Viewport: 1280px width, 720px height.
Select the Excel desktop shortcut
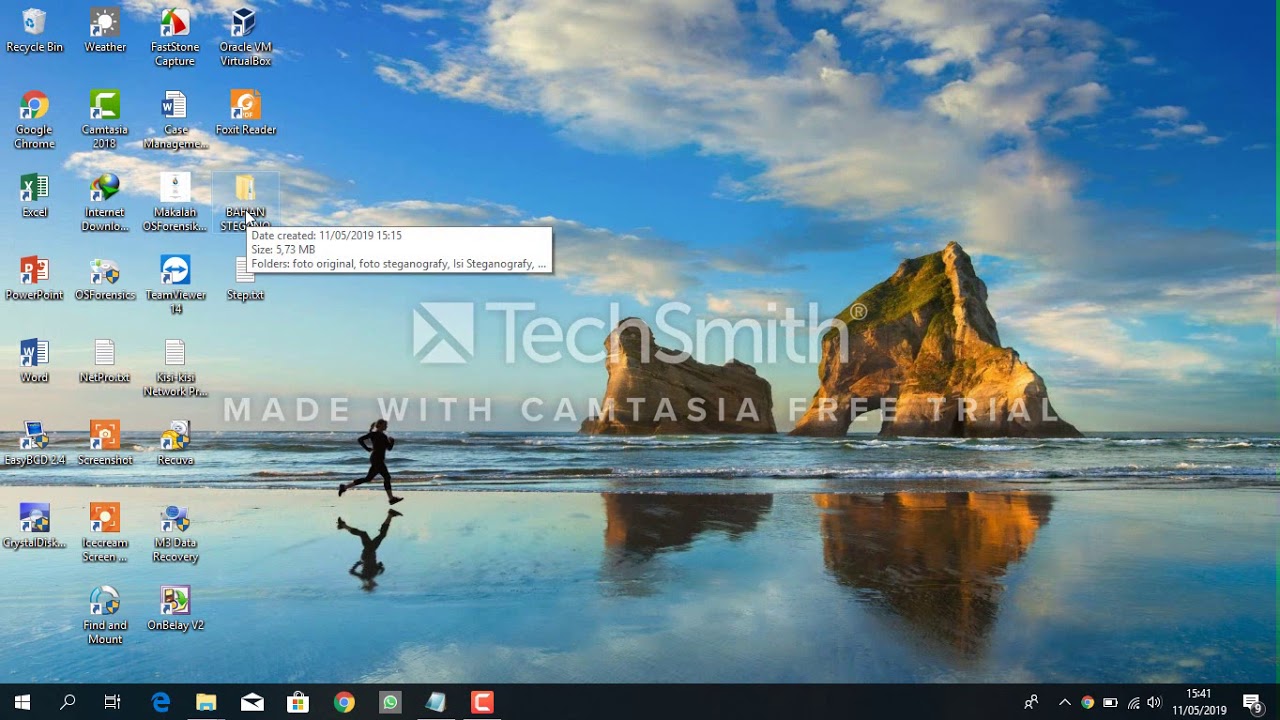34,196
